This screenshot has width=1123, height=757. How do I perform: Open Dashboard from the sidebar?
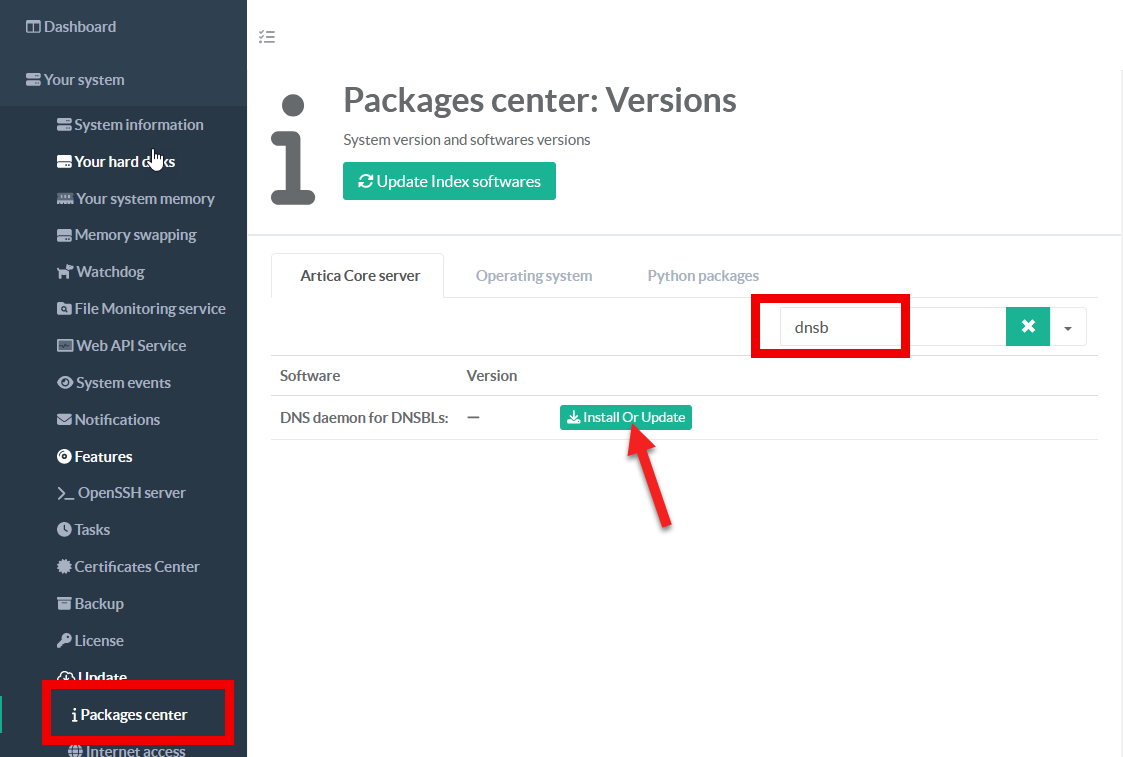point(79,27)
